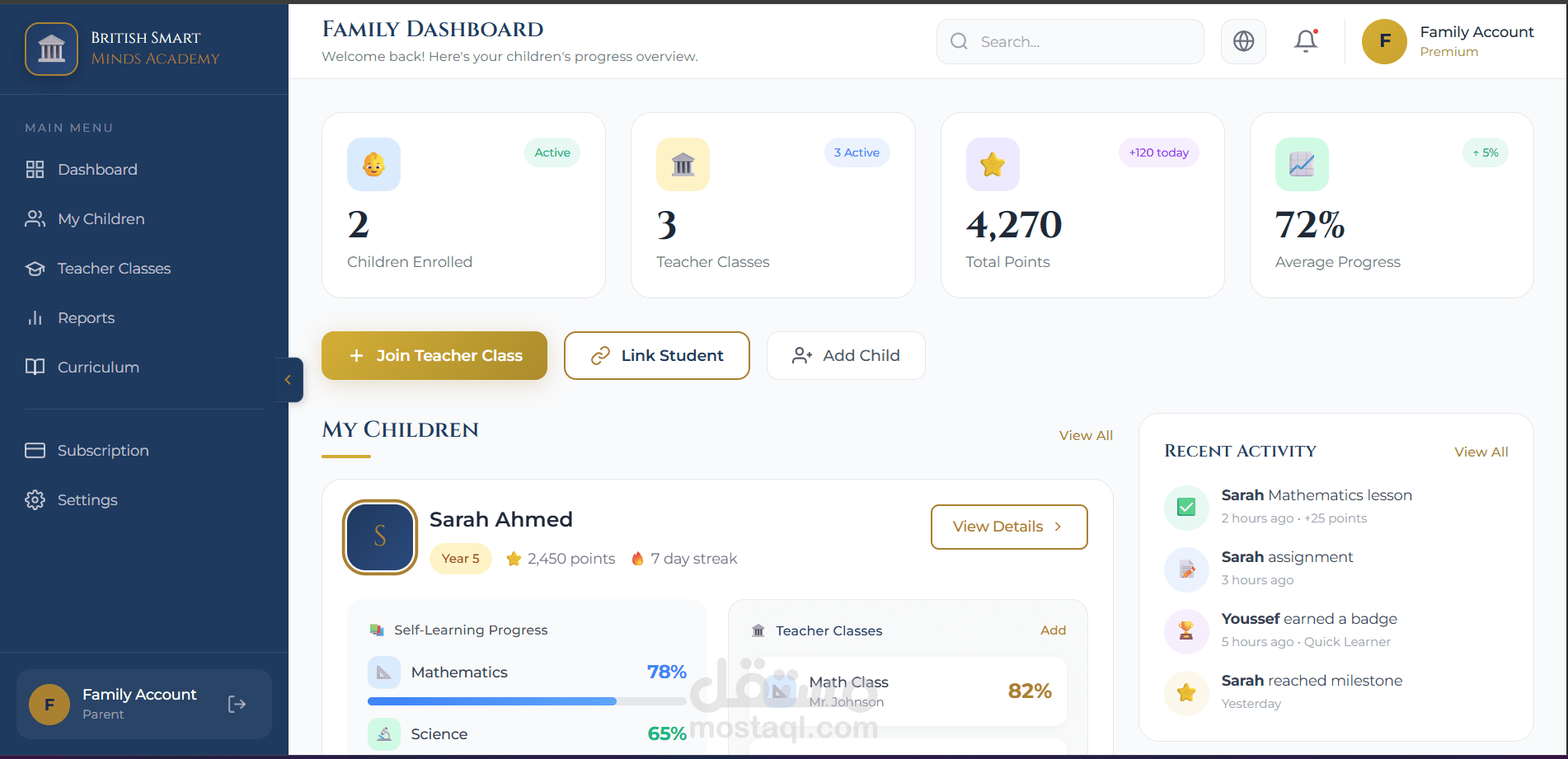Click the Join Teacher Class button
Viewport: 1568px width, 759px height.
click(434, 356)
